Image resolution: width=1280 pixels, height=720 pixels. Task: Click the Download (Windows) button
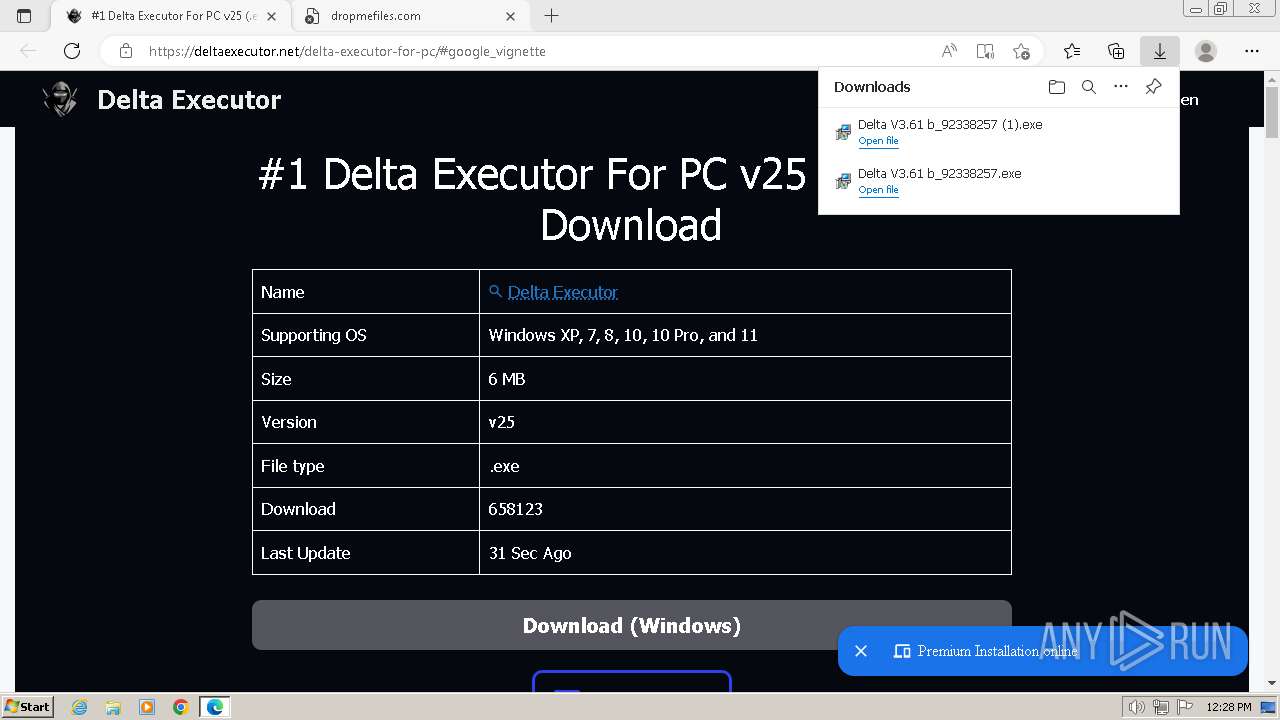point(632,625)
